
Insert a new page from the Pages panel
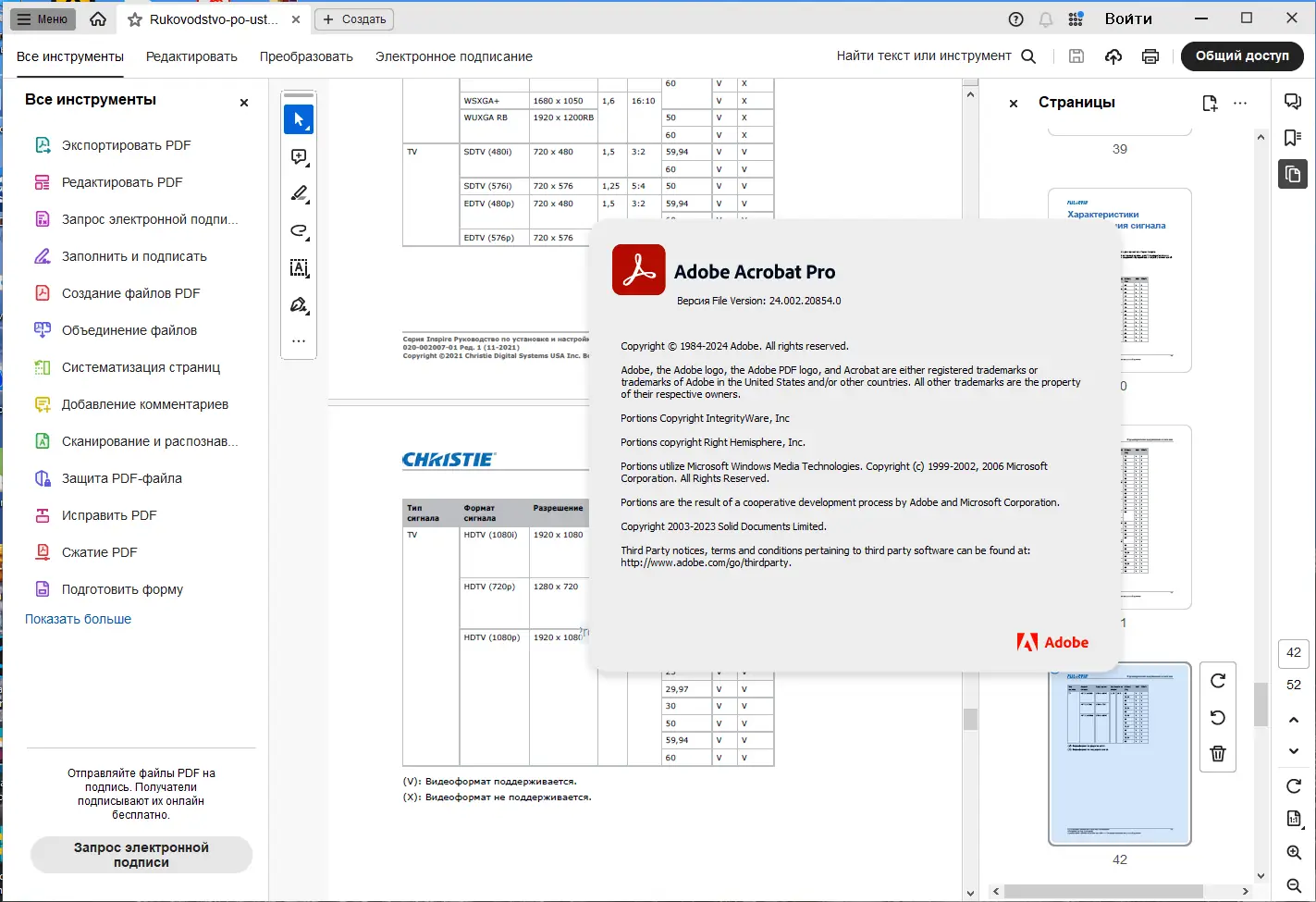[1210, 103]
